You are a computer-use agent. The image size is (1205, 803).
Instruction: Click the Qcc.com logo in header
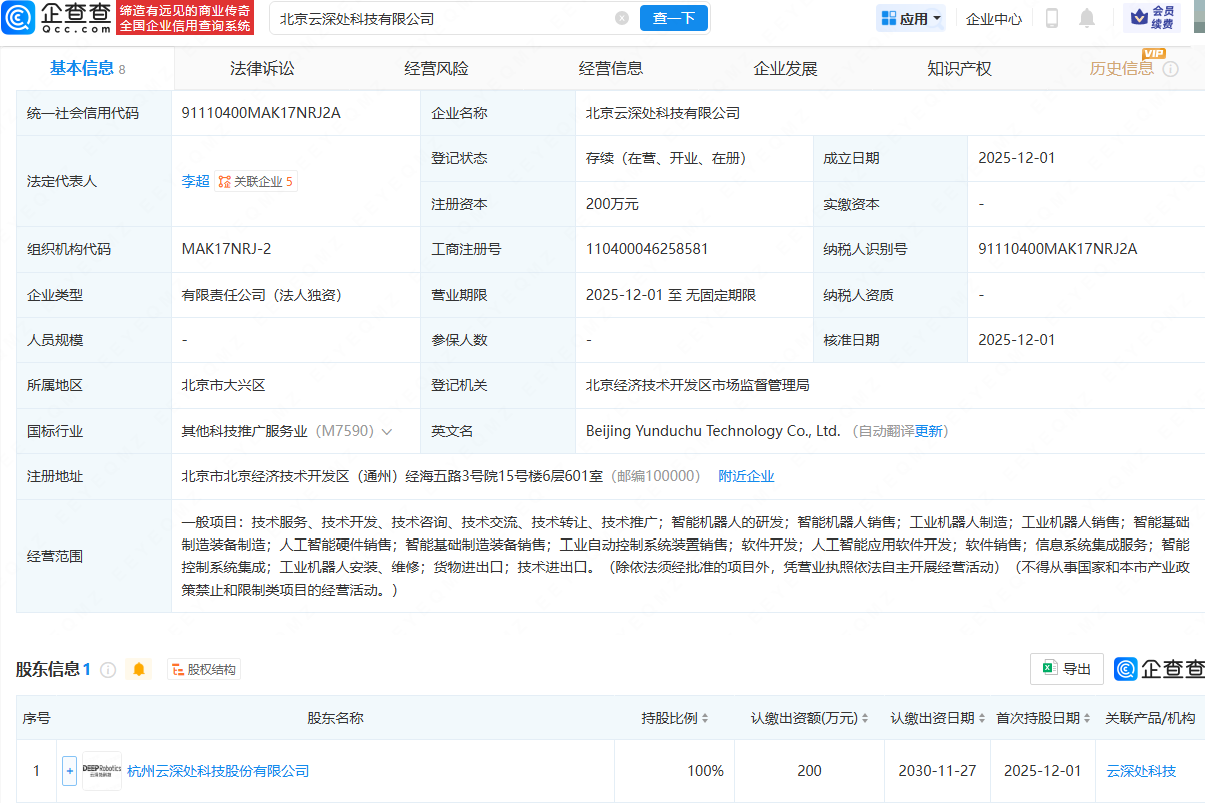[57, 18]
